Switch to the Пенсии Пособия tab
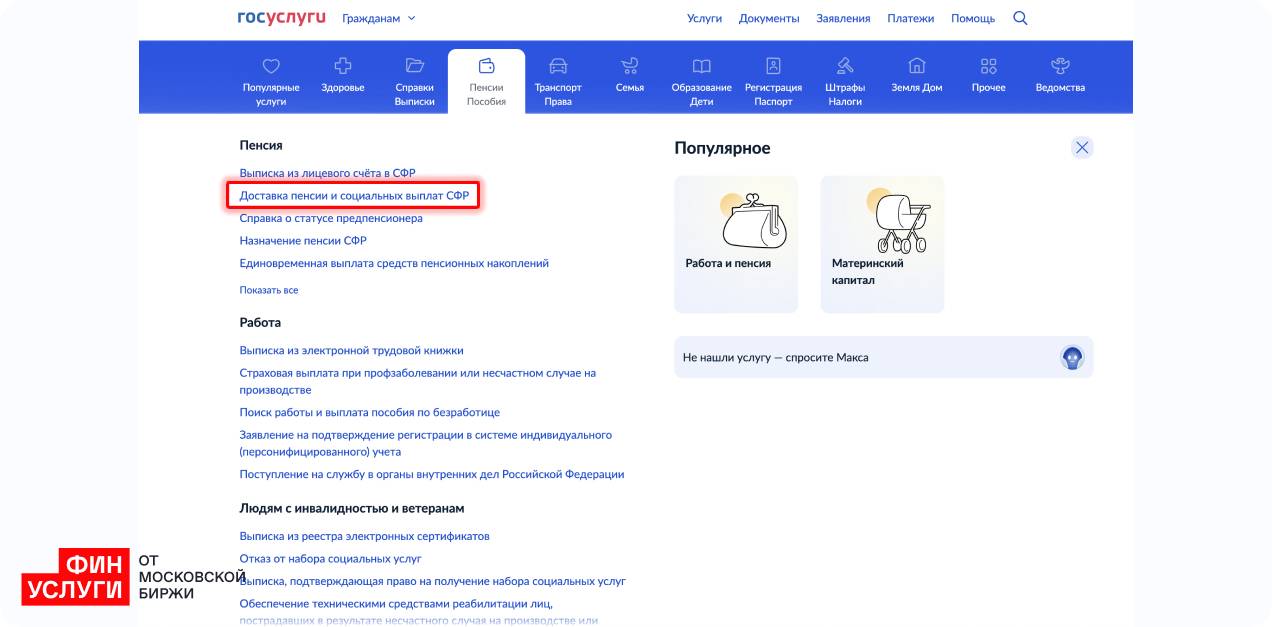This screenshot has height=627, width=1272. (x=486, y=80)
